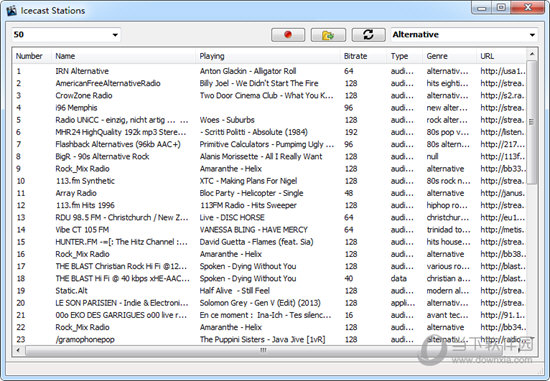Select 00o EKO DES GARRIGUES station
The width and height of the screenshot is (550, 381).
point(121,315)
